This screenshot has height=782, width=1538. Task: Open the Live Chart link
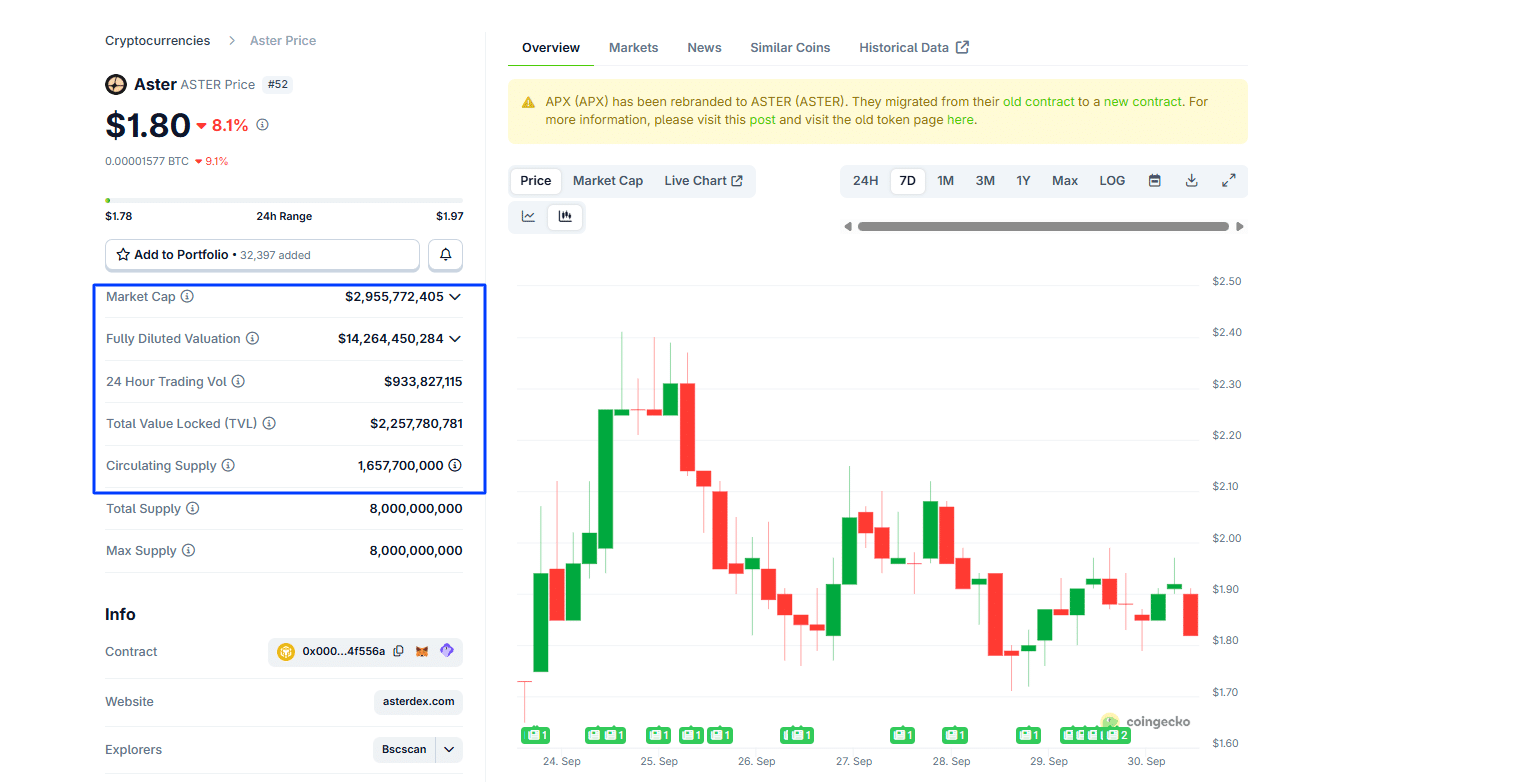coord(703,181)
